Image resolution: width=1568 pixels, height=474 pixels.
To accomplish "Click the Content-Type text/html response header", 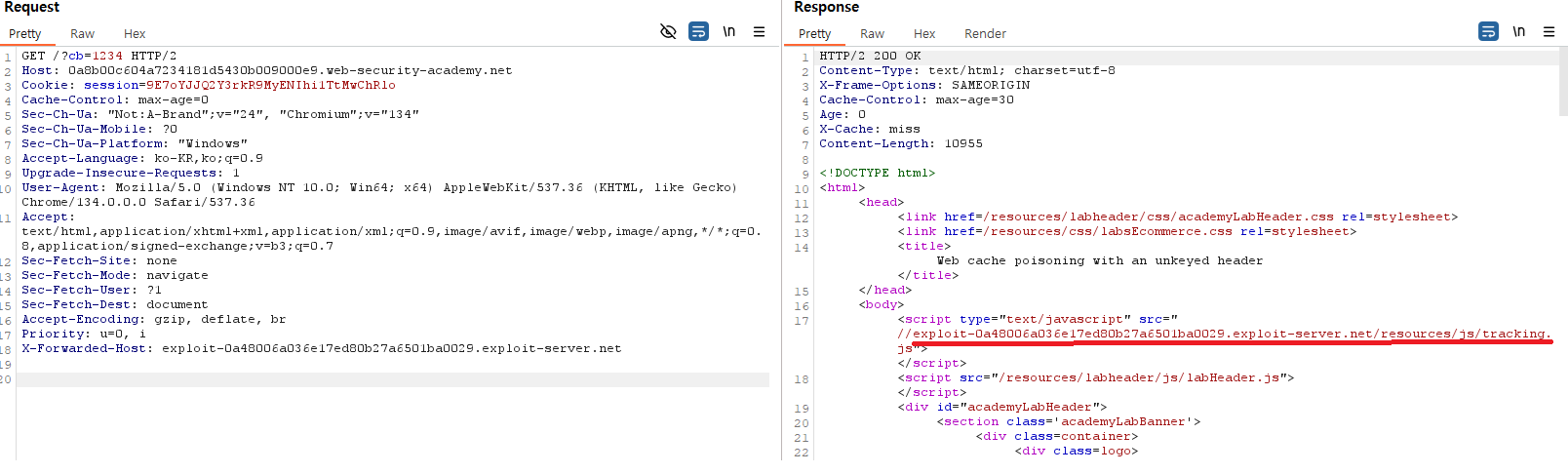I will 967,71.
